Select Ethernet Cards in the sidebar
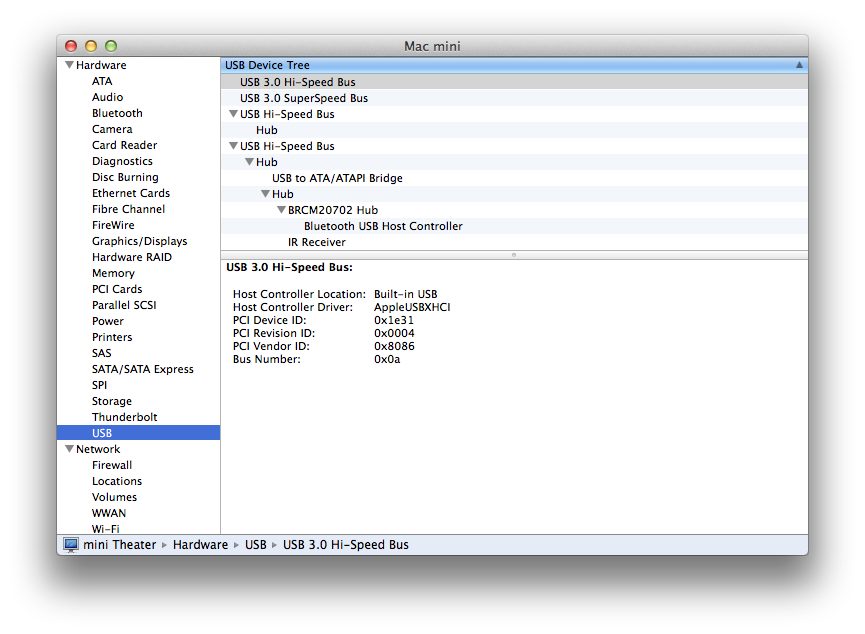The image size is (865, 634). 131,193
